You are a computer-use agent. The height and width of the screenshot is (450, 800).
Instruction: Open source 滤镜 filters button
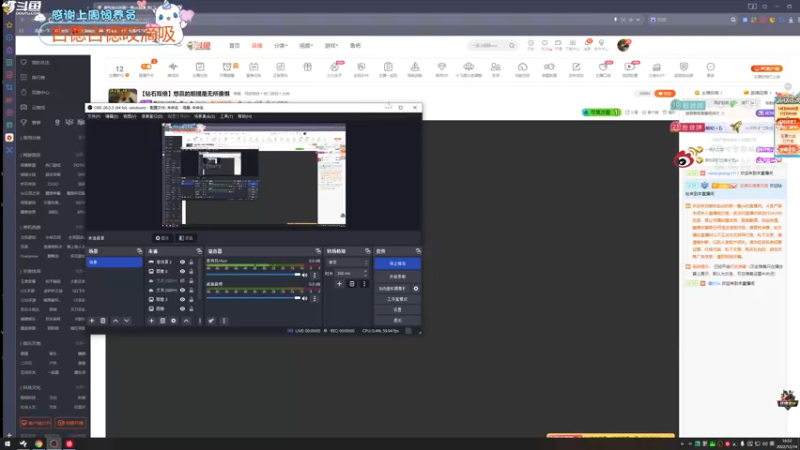coord(186,238)
